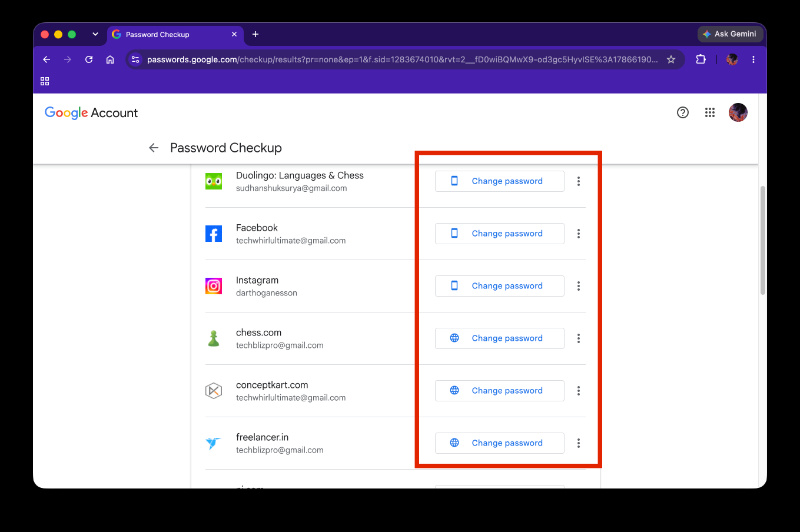The width and height of the screenshot is (800, 532).
Task: Change password for chess.com
Action: pyautogui.click(x=499, y=338)
